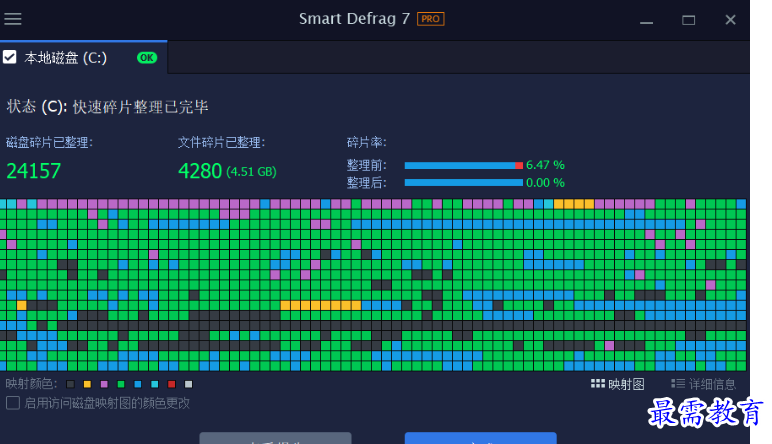Screen dimensions: 772x444
Task: Pick the cyan map color swatch
Action: [155, 384]
